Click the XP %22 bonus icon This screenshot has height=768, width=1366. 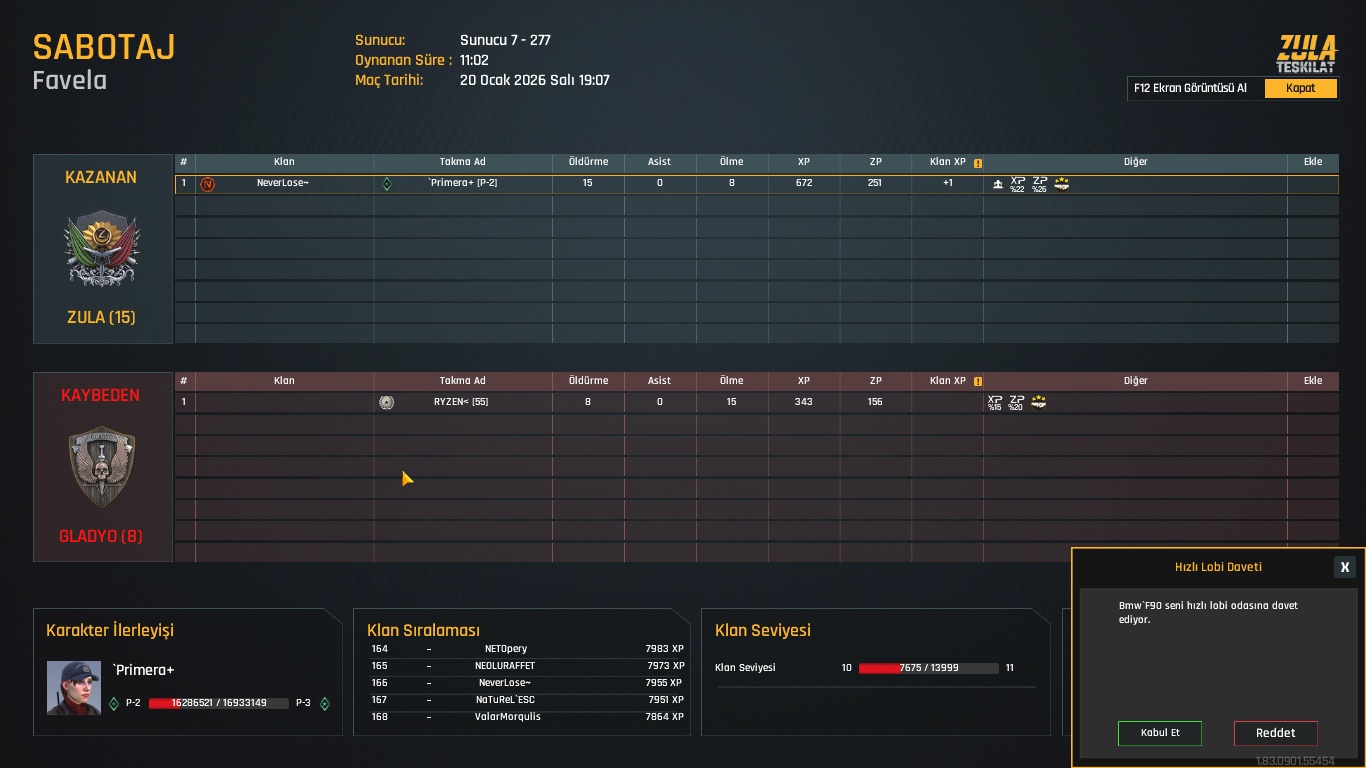tap(1018, 184)
